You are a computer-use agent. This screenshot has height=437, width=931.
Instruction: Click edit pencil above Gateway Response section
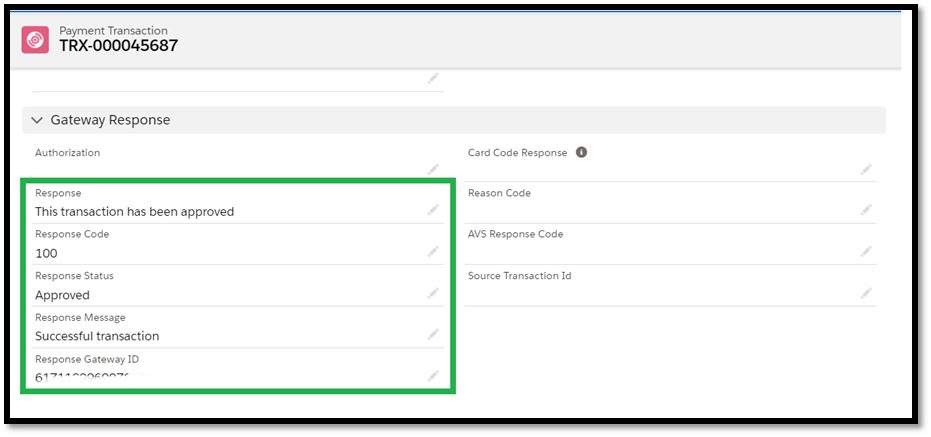(433, 78)
